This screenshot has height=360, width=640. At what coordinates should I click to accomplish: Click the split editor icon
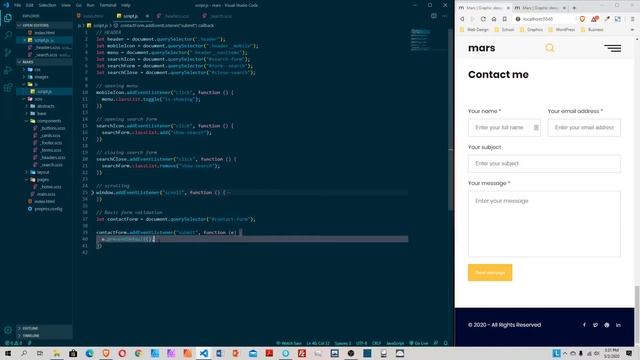(433, 16)
